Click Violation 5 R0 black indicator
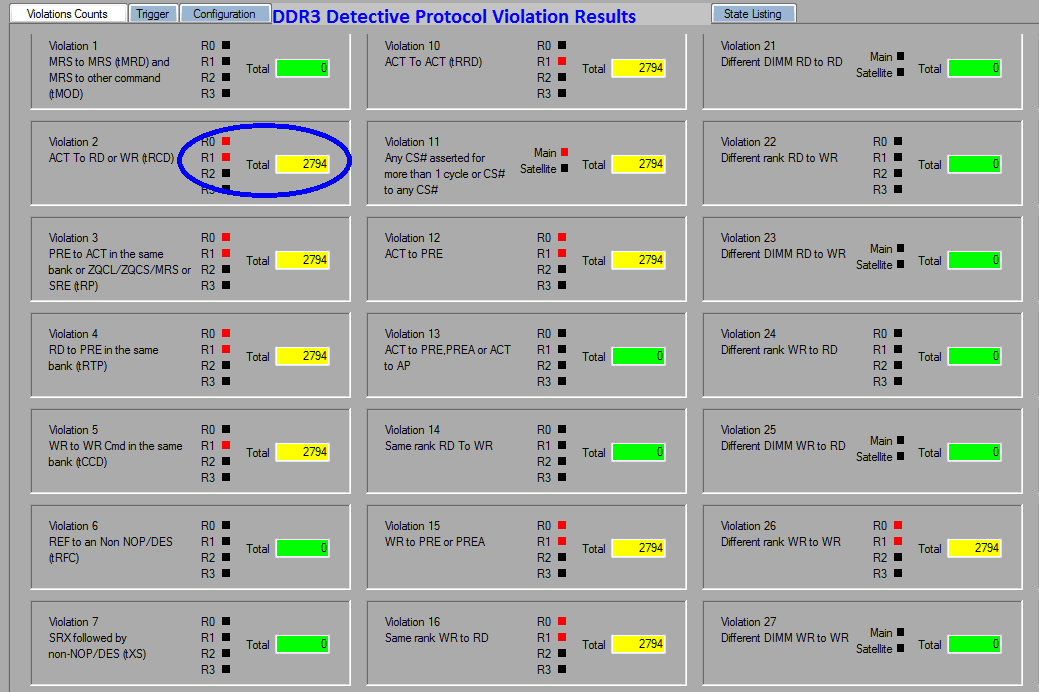Viewport: 1039px width, 692px height. 226,430
